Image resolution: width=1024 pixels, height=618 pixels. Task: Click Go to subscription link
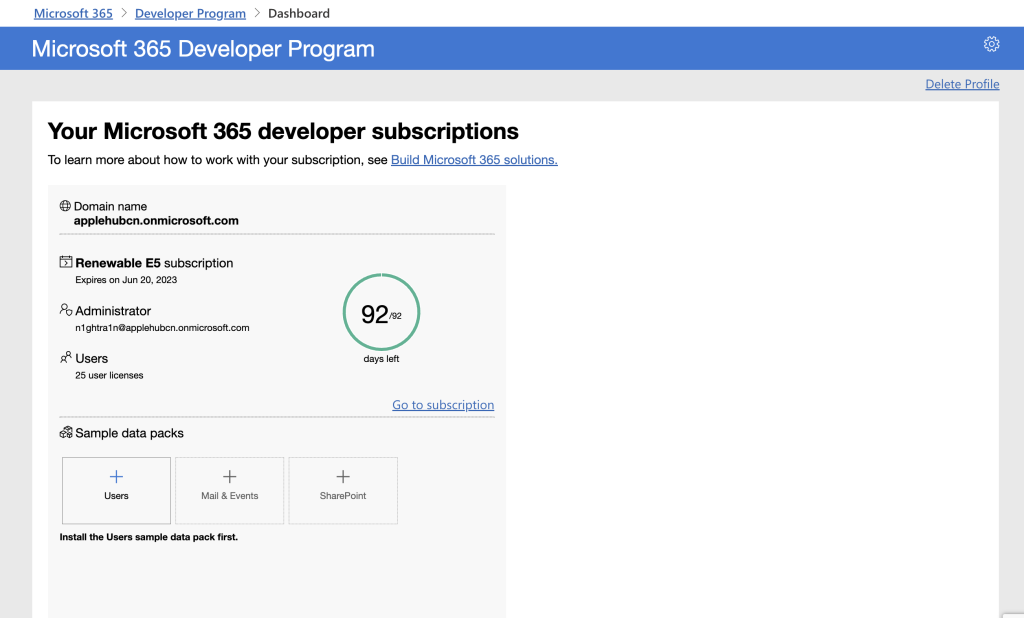pyautogui.click(x=443, y=405)
